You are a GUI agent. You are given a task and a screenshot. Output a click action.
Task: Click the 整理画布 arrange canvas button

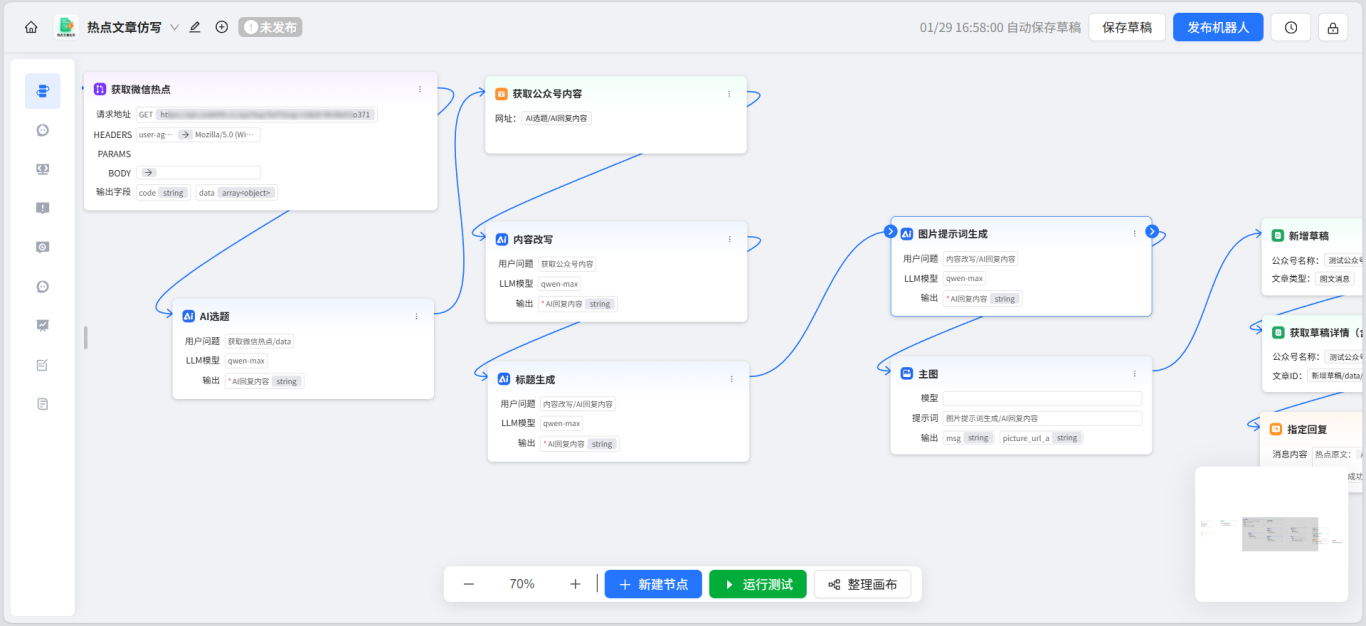(862, 584)
